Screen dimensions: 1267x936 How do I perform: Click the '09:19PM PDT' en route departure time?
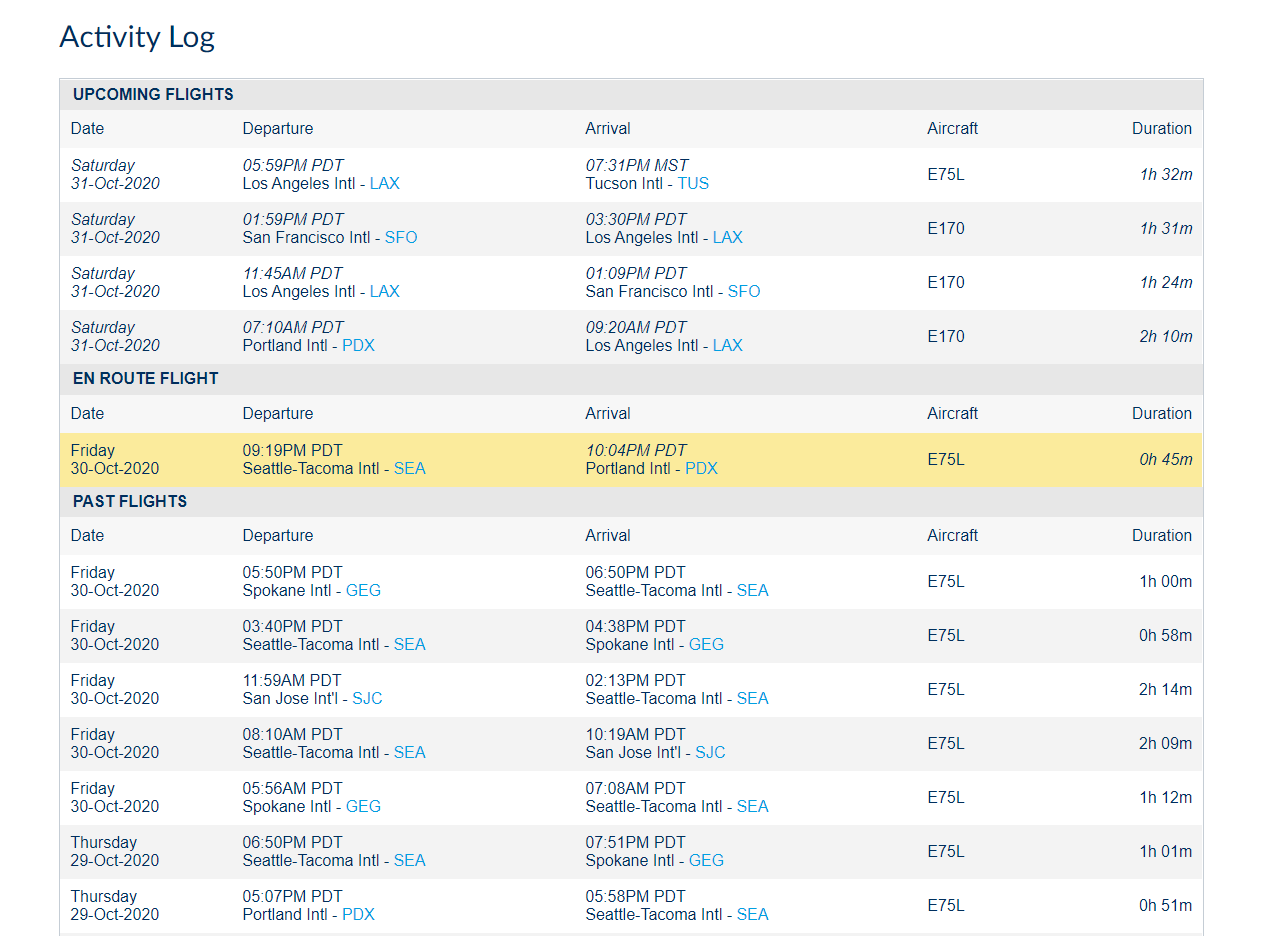[x=293, y=451]
